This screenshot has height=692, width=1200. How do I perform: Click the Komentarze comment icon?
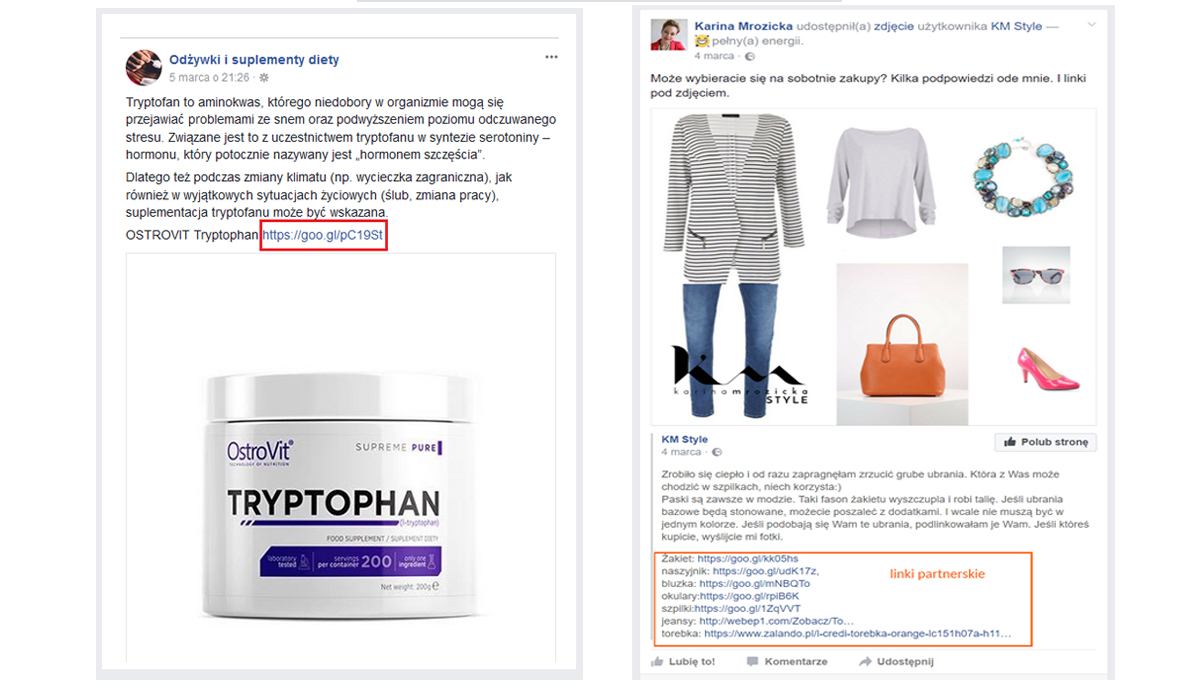[751, 661]
